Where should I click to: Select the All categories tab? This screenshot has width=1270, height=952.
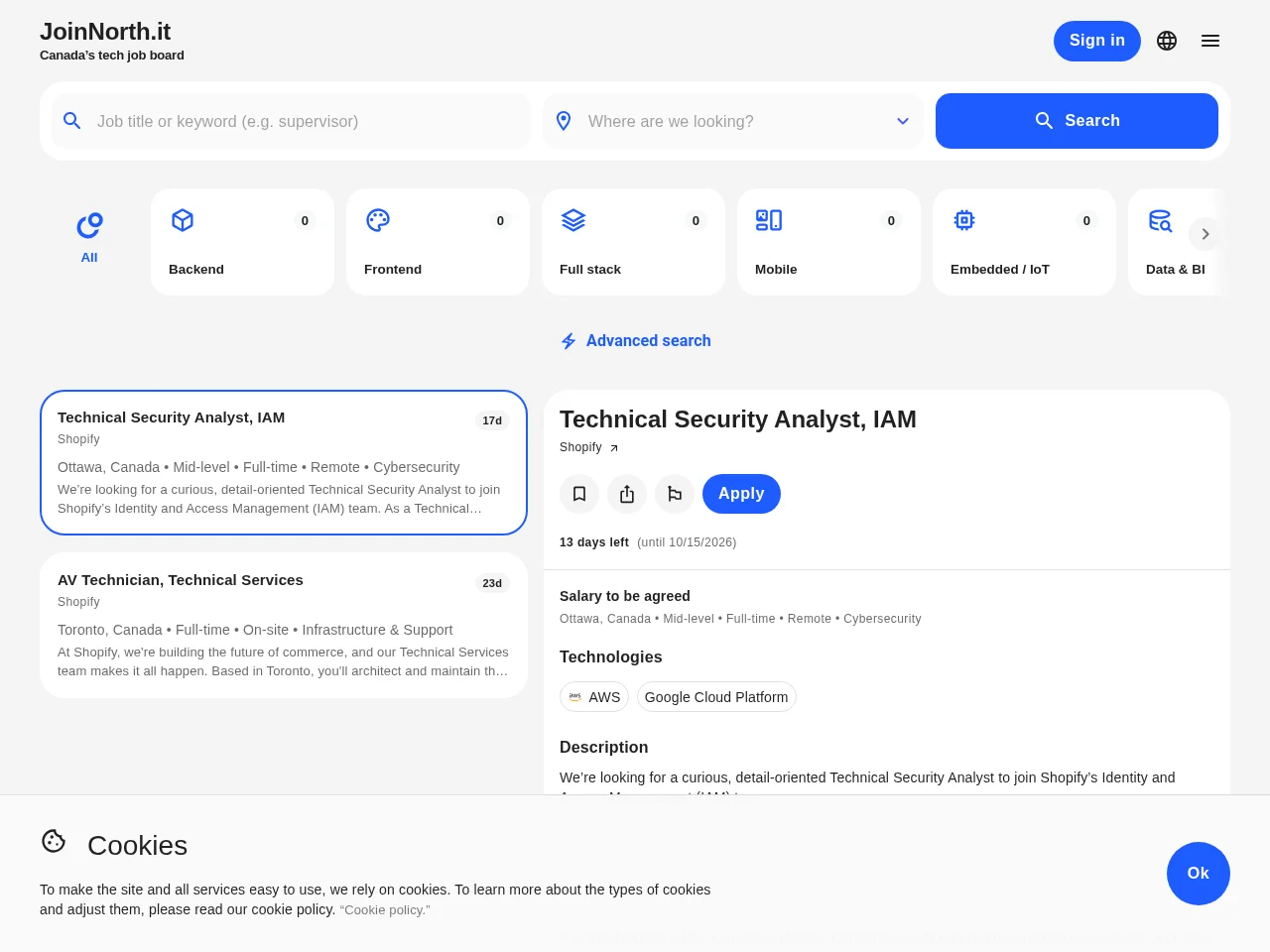click(89, 238)
